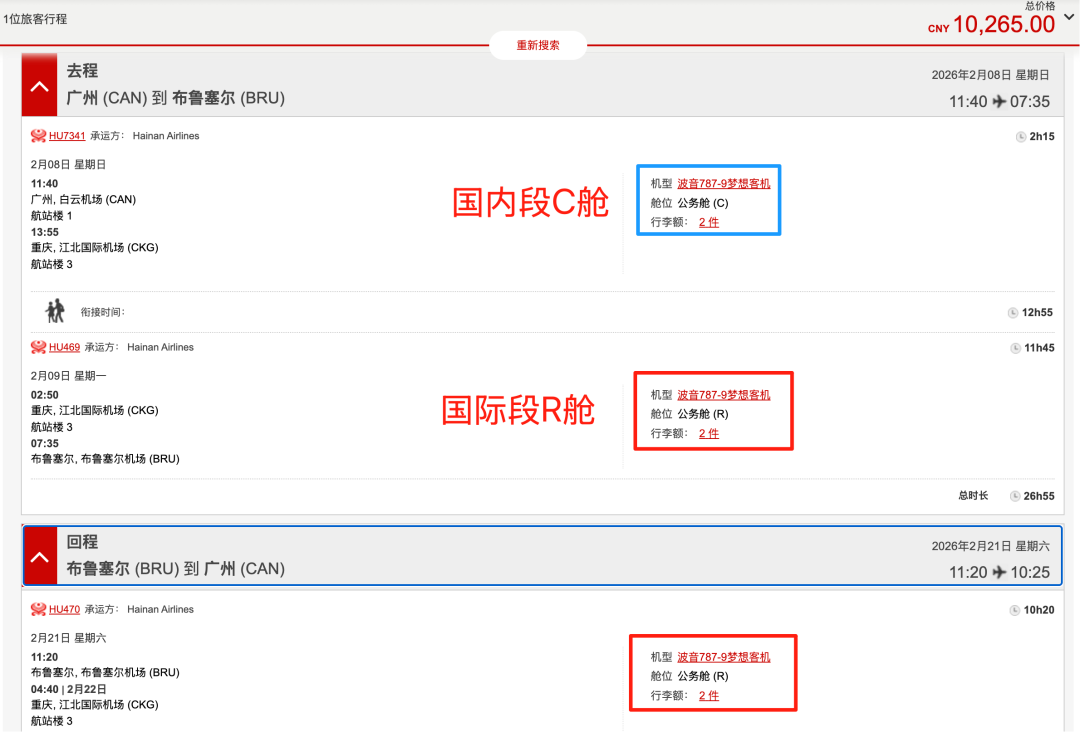
Task: Select the total price CNY 10,265.00
Action: click(991, 25)
